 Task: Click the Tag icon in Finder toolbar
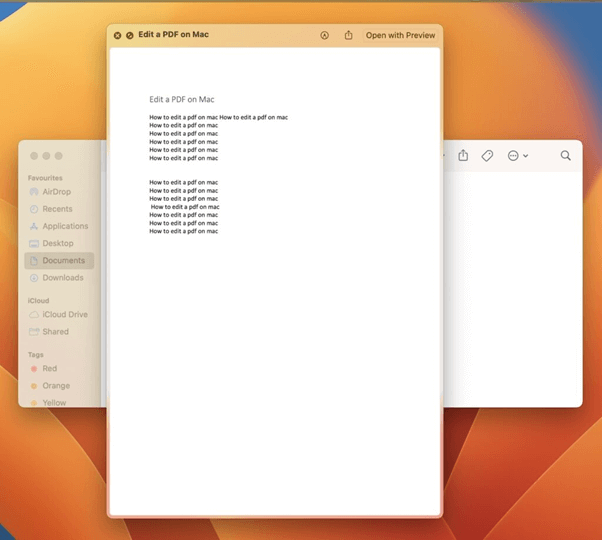(x=487, y=155)
